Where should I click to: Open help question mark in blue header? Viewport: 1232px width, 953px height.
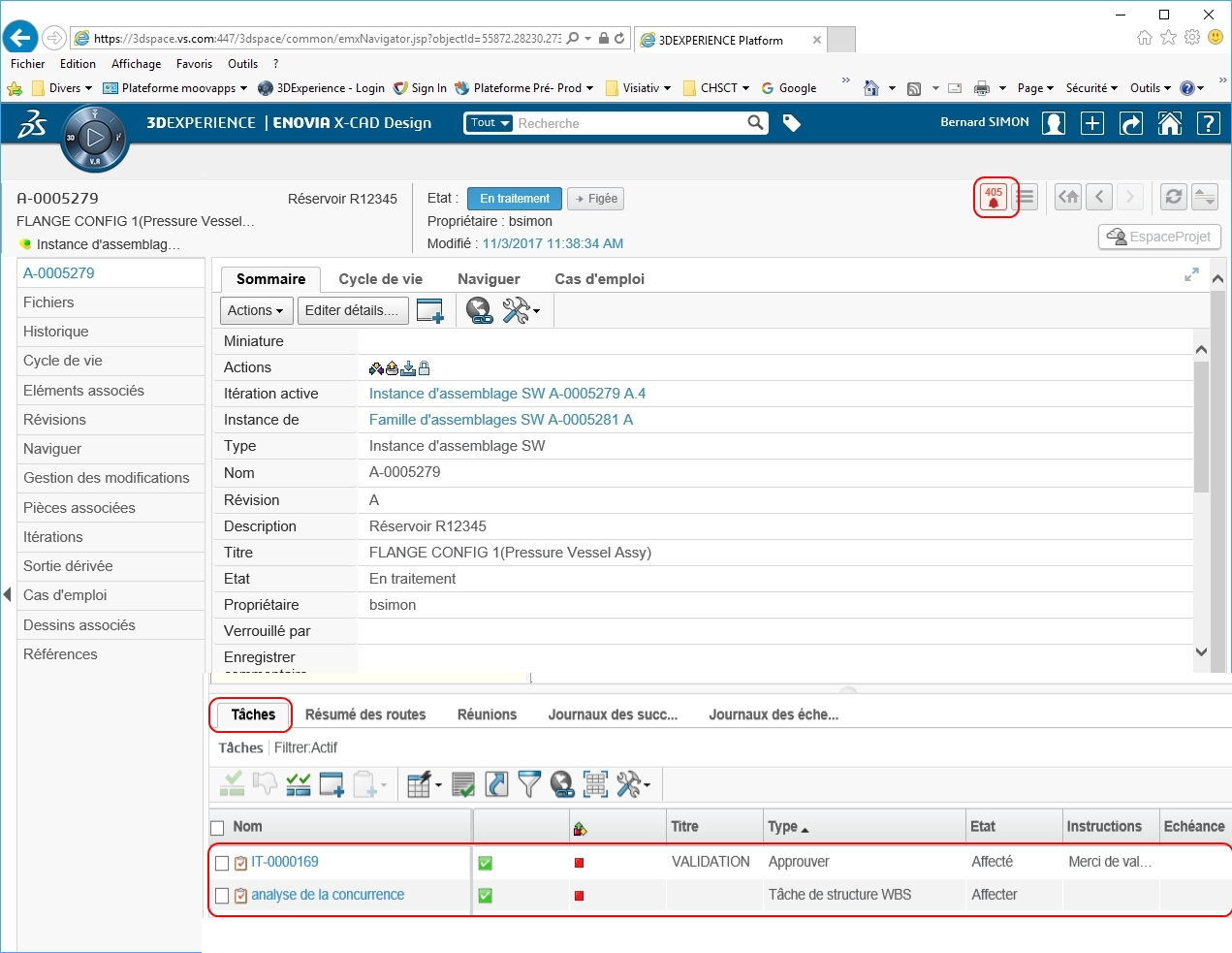click(1209, 123)
